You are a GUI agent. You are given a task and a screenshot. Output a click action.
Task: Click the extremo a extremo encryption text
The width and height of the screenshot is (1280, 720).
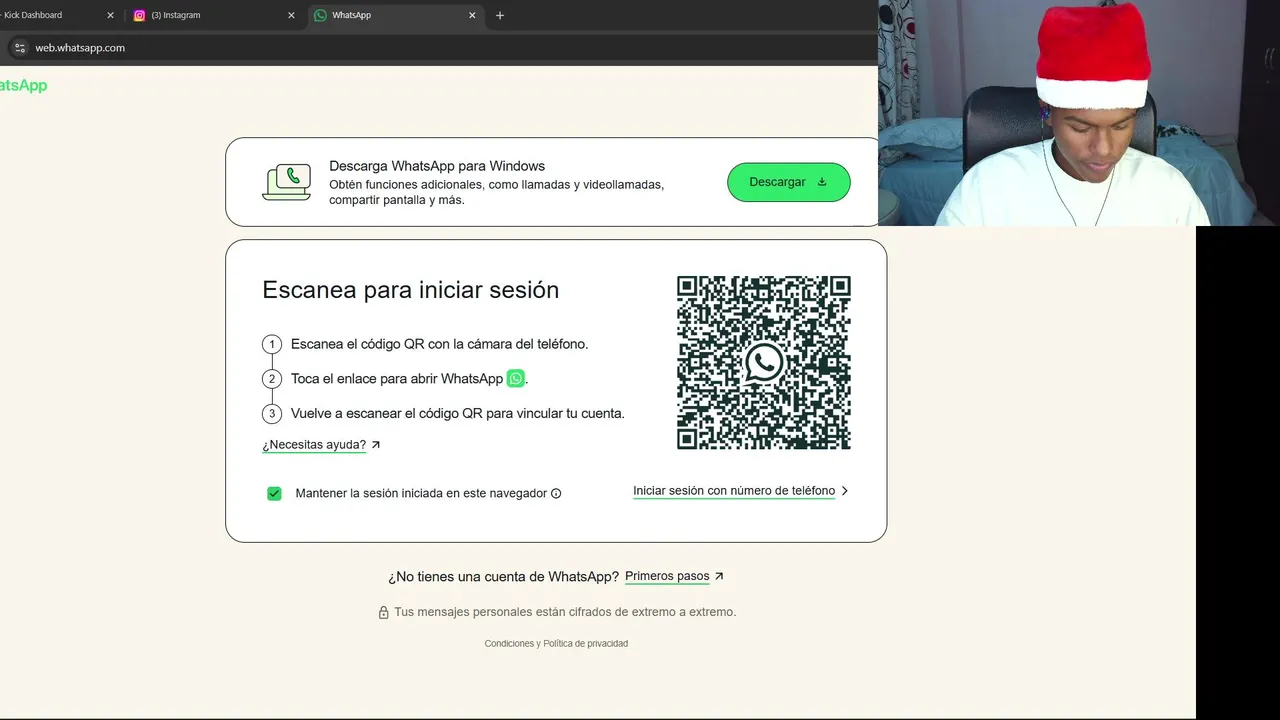click(x=565, y=612)
